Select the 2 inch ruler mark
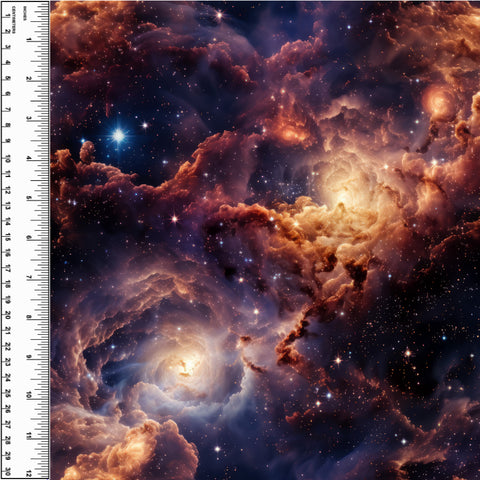Viewport: 480px width, 480px height. click(29, 79)
